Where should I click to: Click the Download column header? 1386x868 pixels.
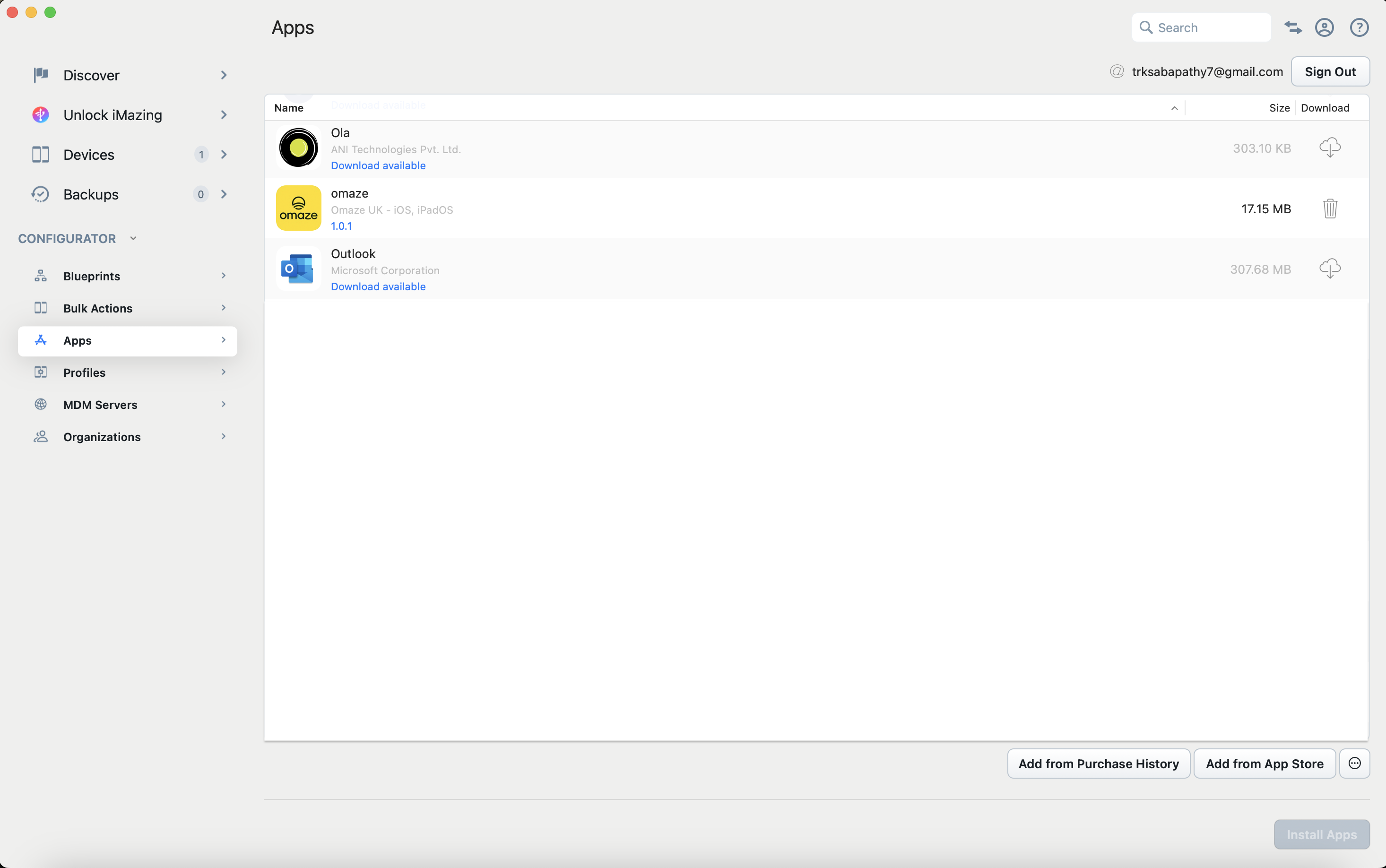coord(1325,108)
